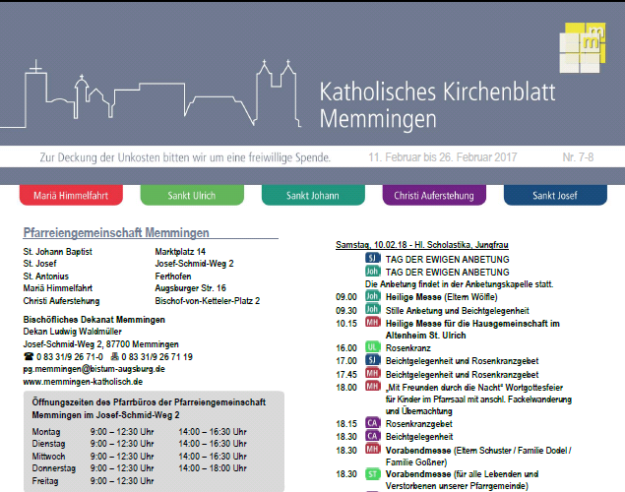Click the freiwillige Spende donation notice

pos(185,157)
